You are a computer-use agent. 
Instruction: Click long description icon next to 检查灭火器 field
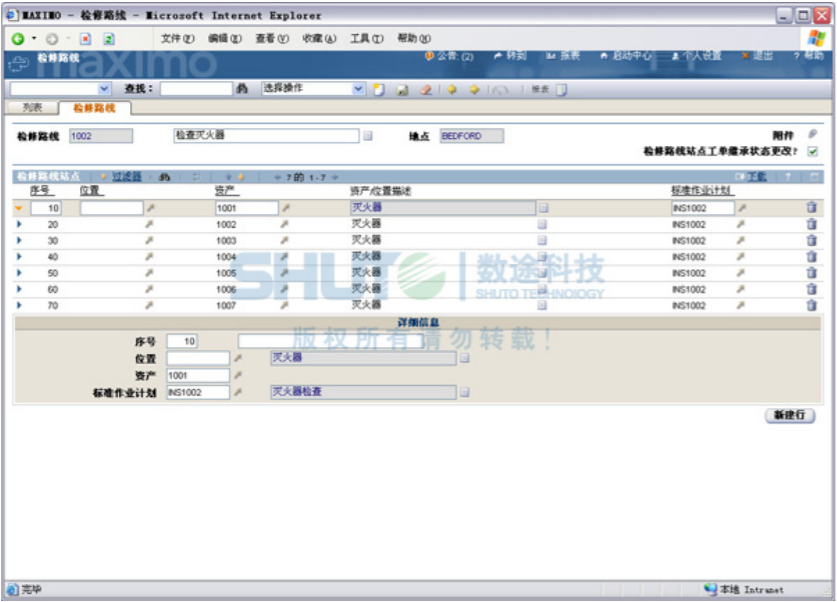pyautogui.click(x=368, y=136)
